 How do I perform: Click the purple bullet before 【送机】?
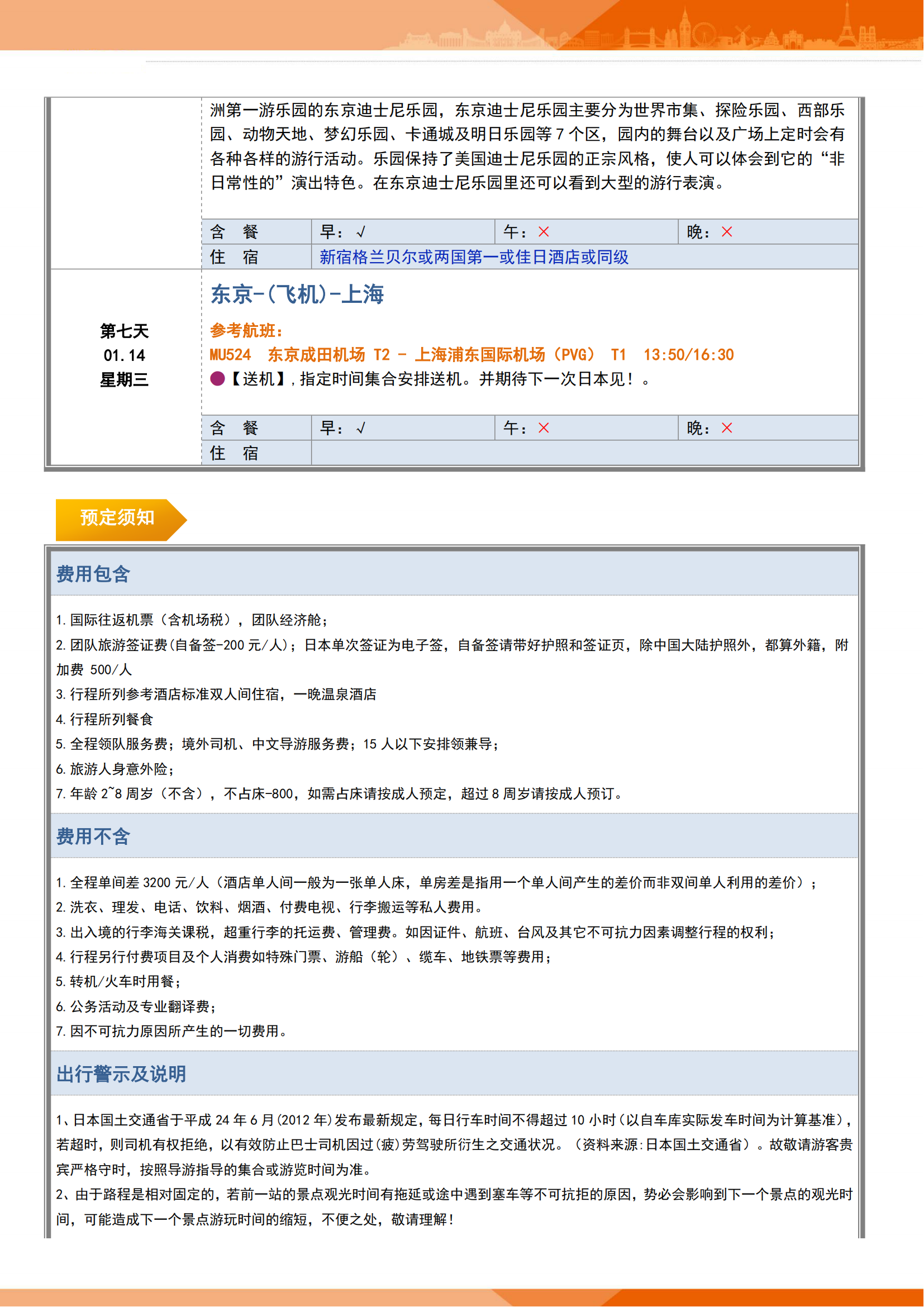point(217,379)
